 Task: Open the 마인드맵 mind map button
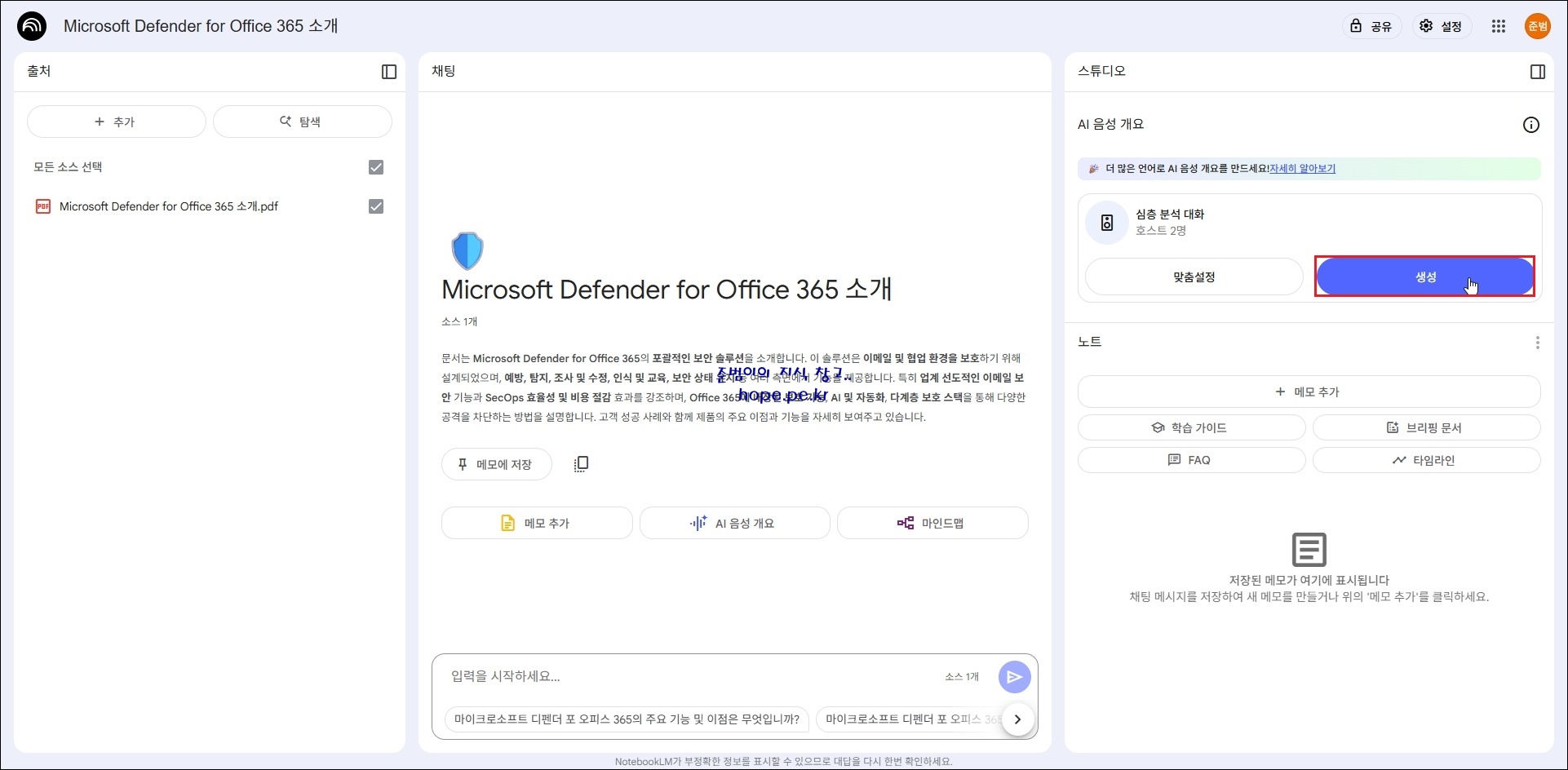[x=932, y=523]
